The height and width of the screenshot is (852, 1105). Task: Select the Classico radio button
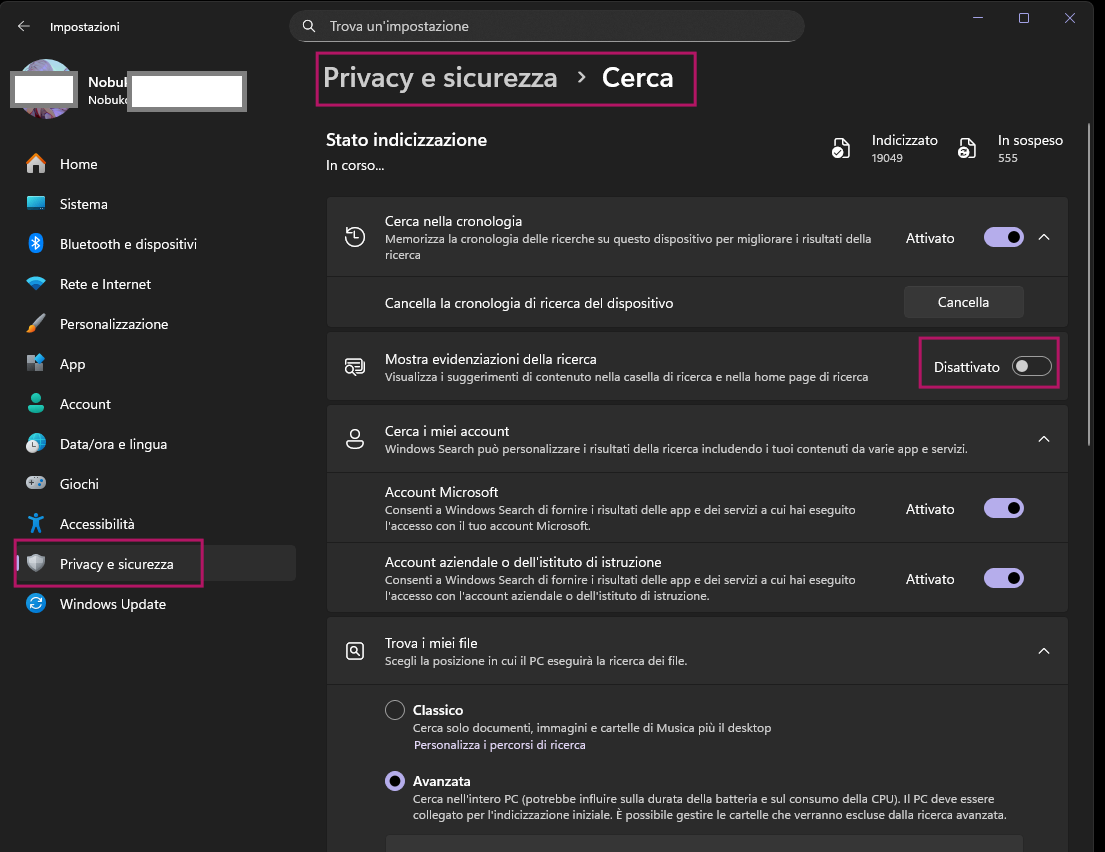[395, 710]
